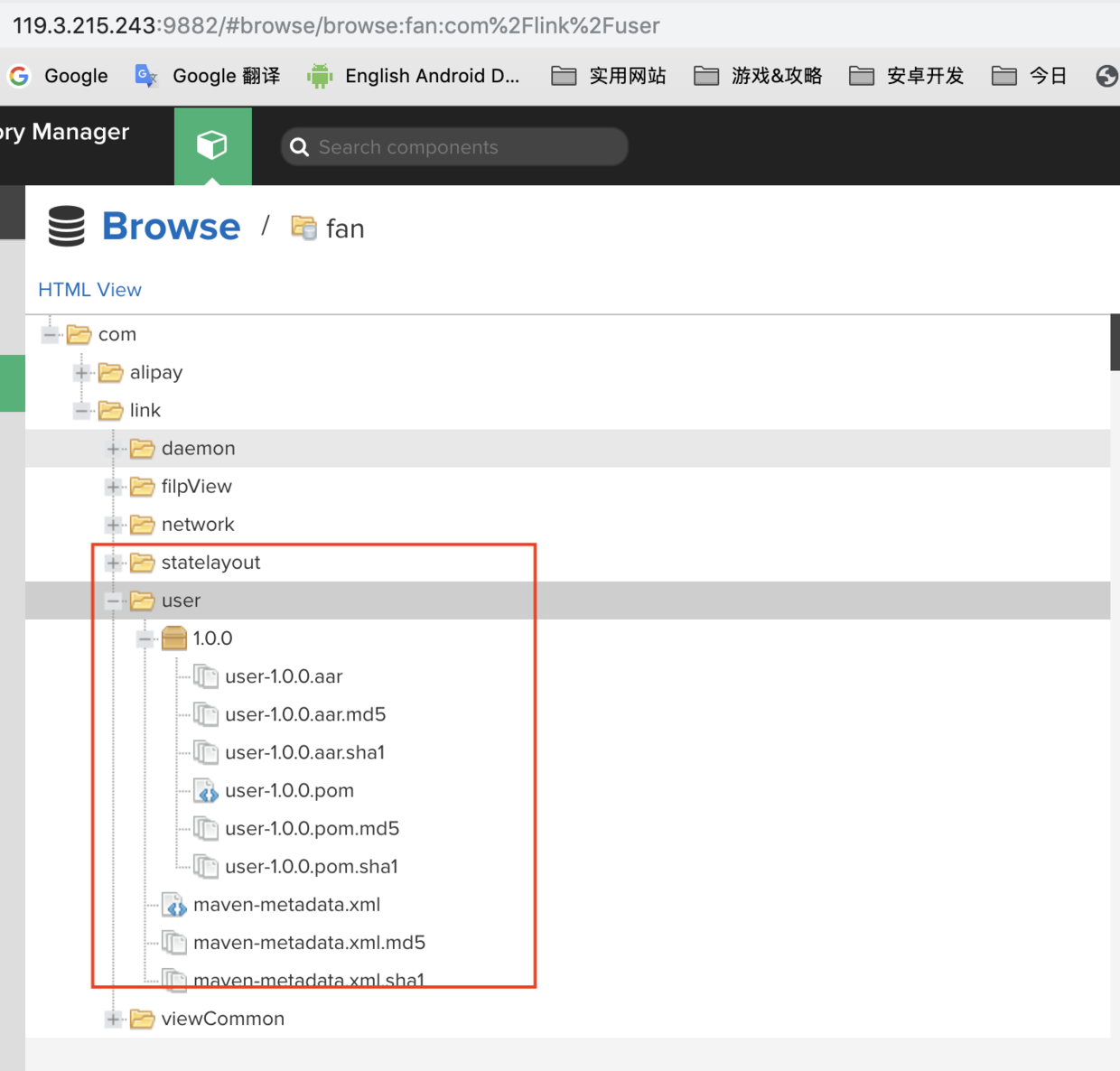
Task: Open the Browse breadcrumb link
Action: pyautogui.click(x=171, y=227)
